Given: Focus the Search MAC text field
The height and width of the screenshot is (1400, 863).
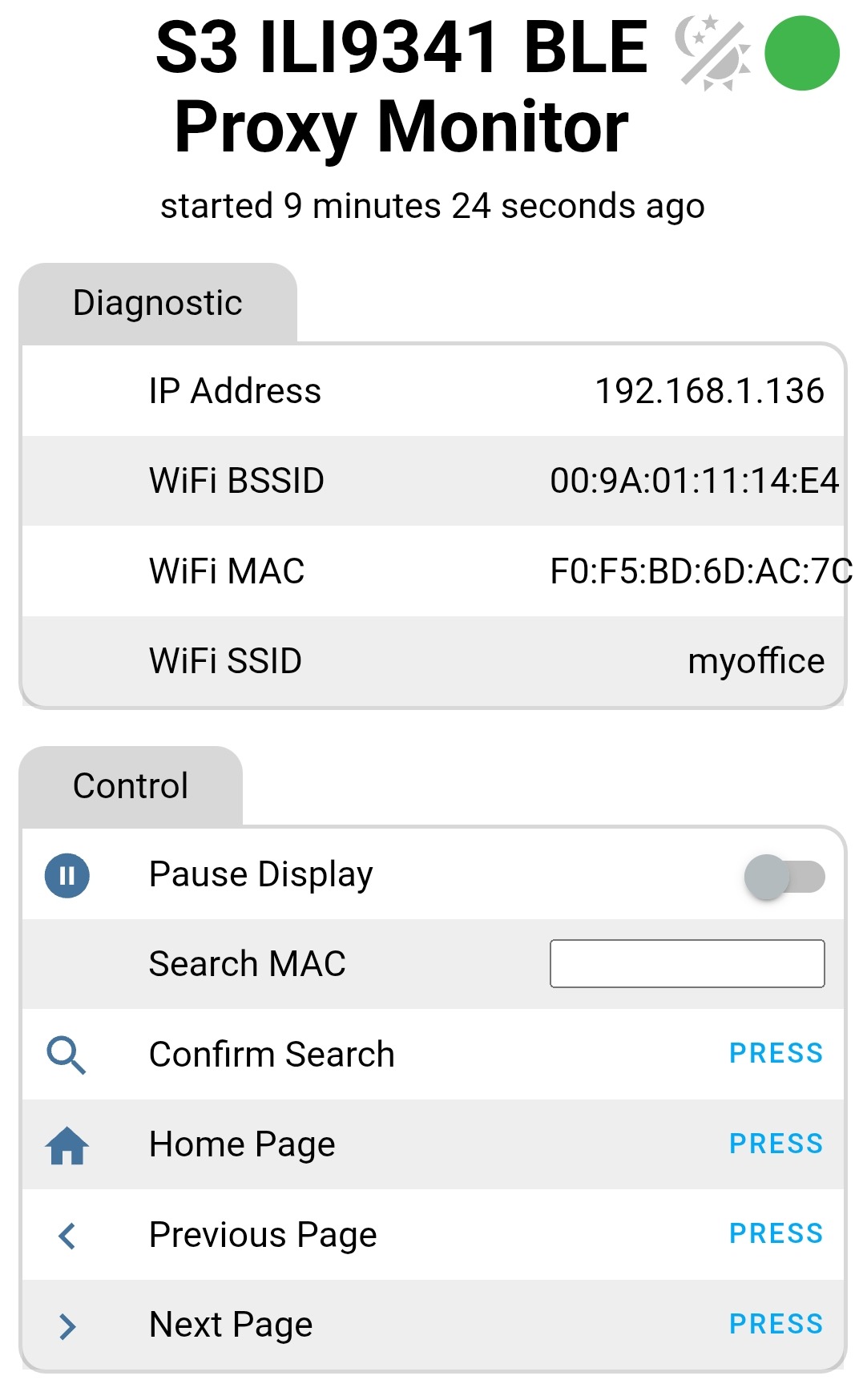Looking at the screenshot, I should (x=687, y=963).
